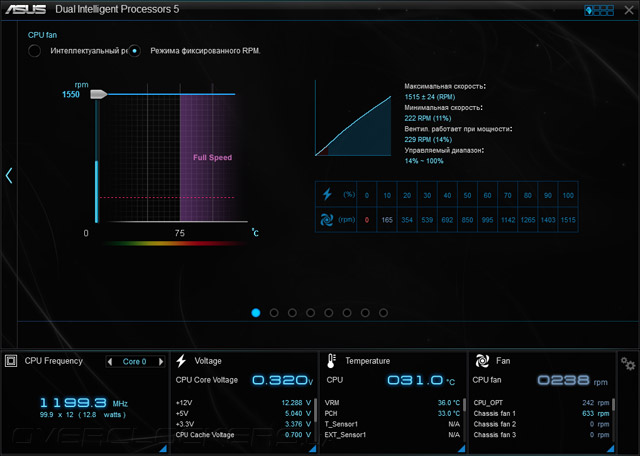Click the CPU Core Voltage 0.320 value
The width and height of the screenshot is (640, 456).
point(280,380)
